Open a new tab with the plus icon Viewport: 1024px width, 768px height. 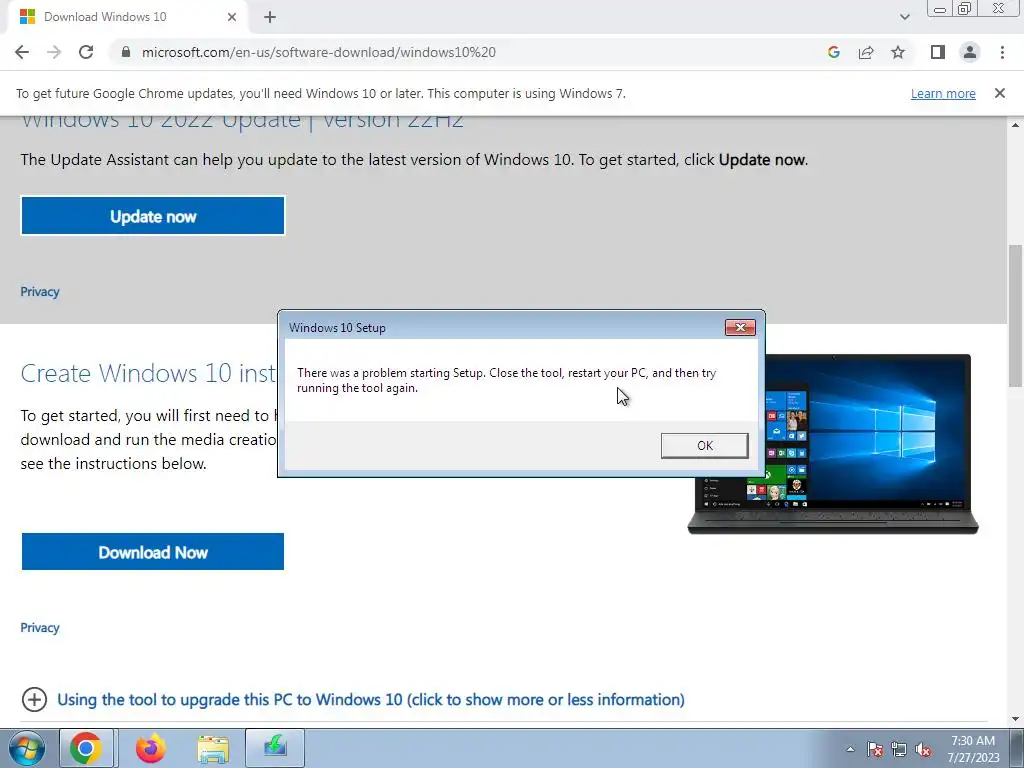[270, 17]
